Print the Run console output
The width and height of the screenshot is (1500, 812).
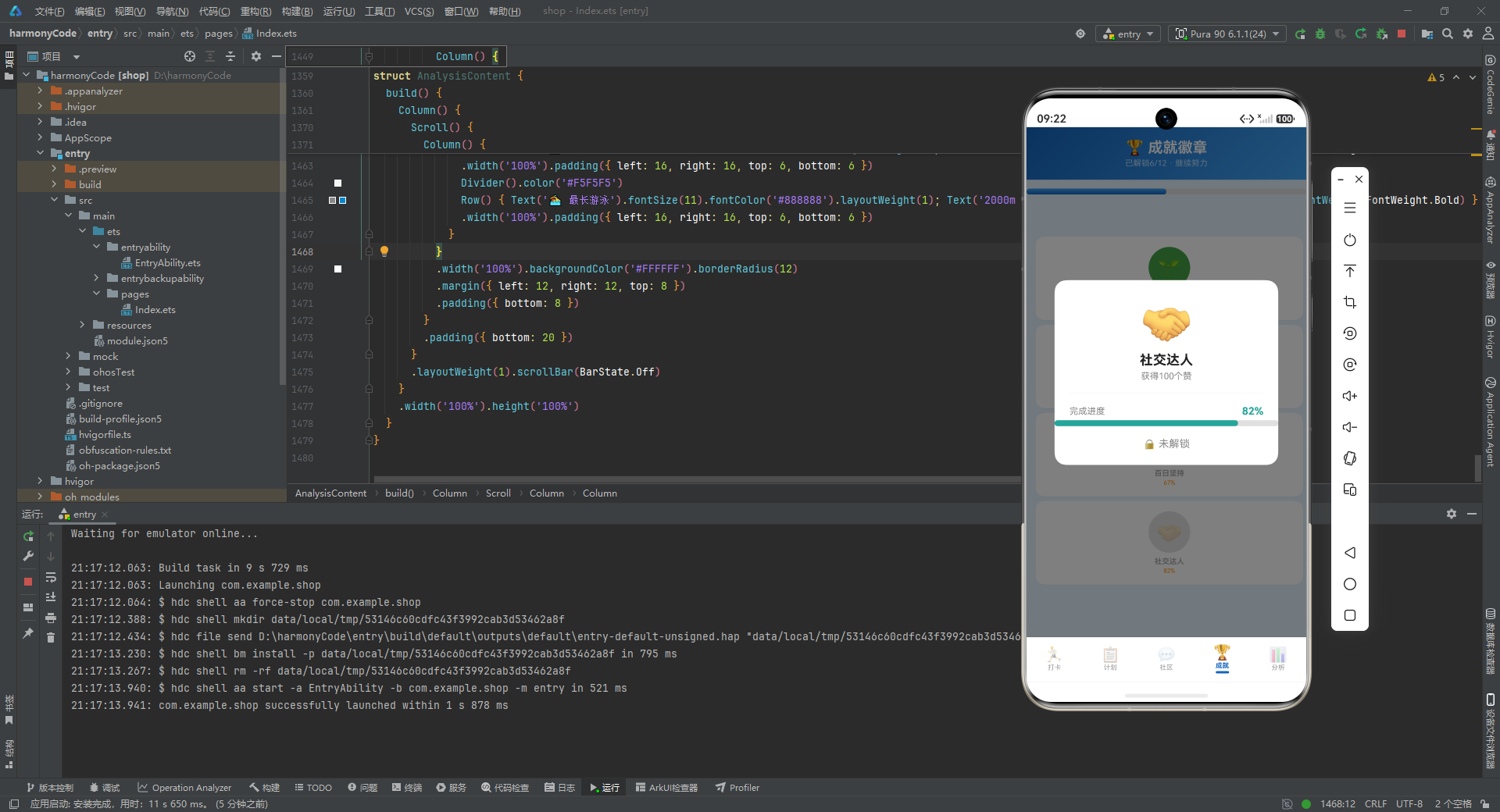[51, 618]
